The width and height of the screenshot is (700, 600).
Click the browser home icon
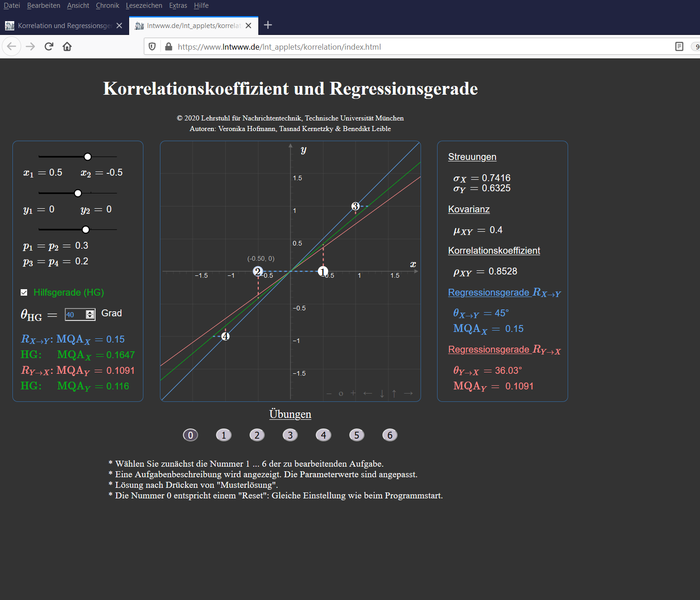click(67, 46)
